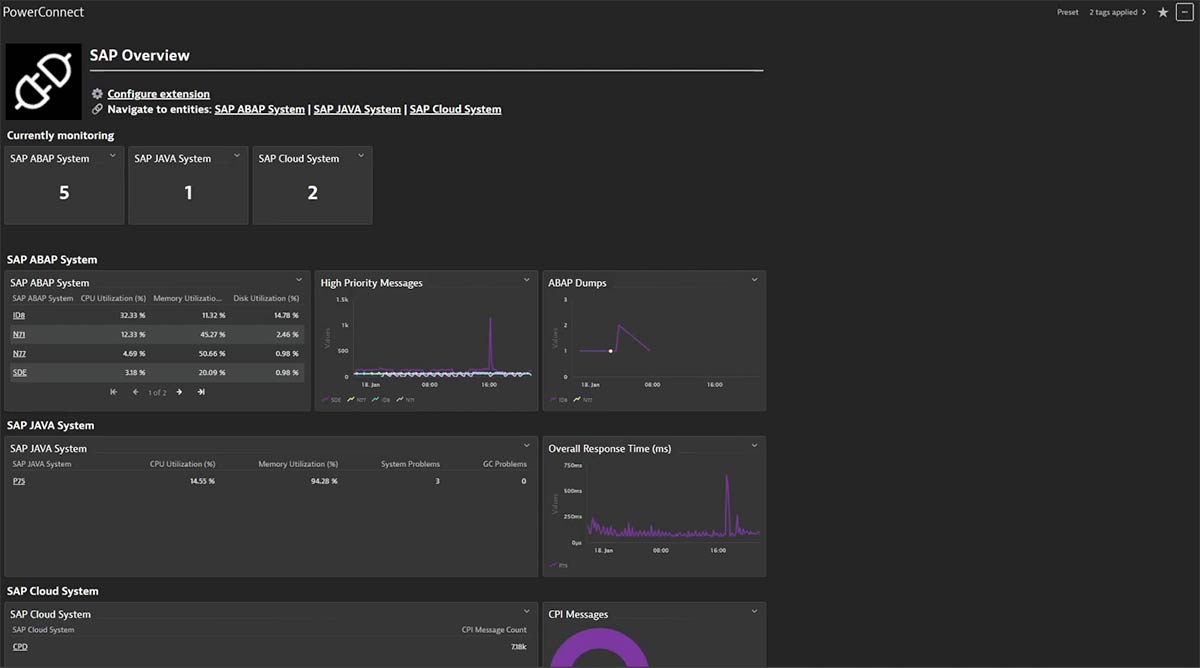Jump to first page in ABAP System table
This screenshot has height=668, width=1200.
(113, 392)
